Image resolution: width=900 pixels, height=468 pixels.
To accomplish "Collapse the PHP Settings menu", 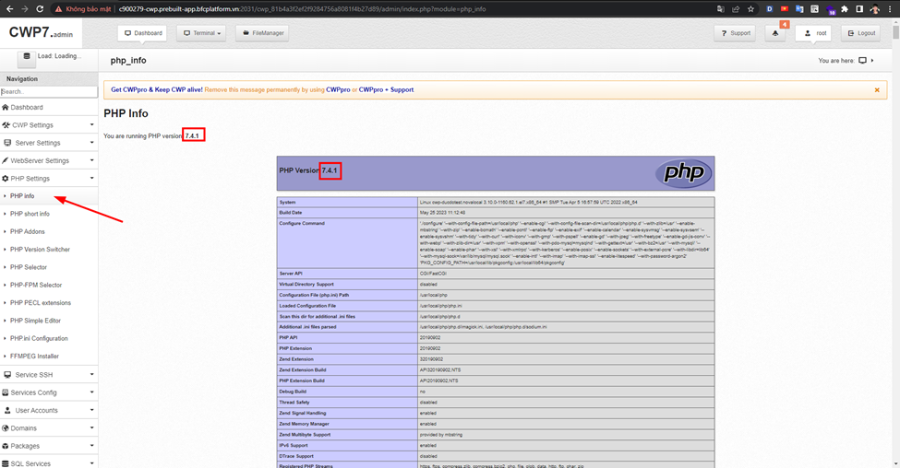I will [49, 179].
